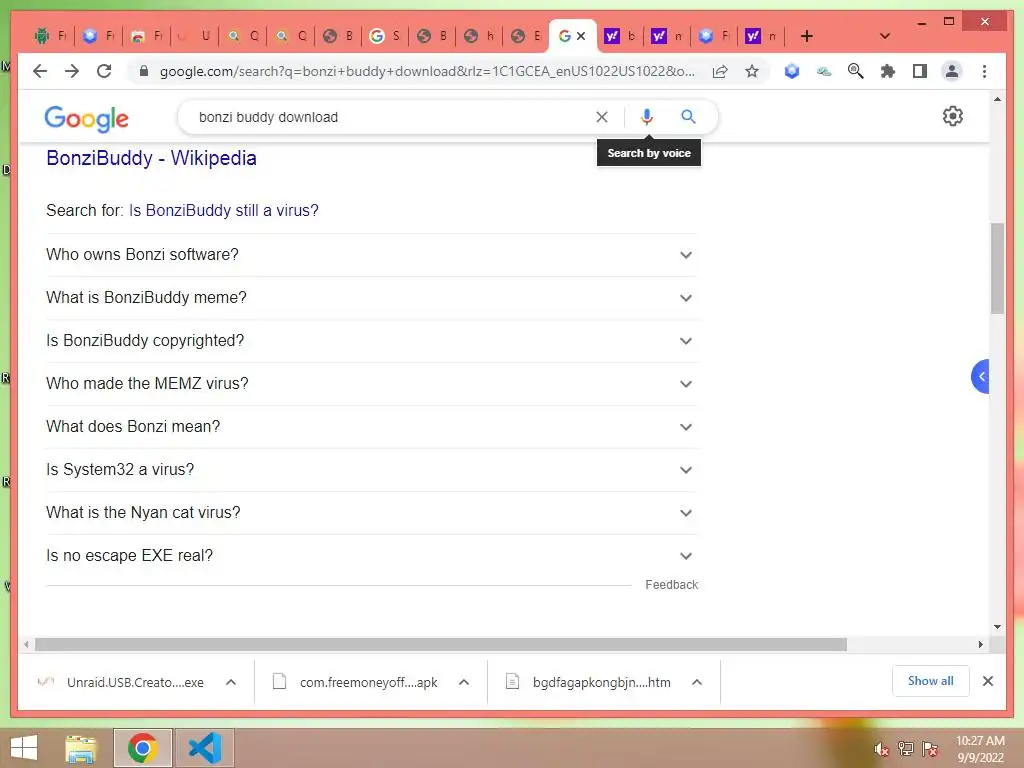The image size is (1024, 768).
Task: Click the address bar URL
Action: 427,71
